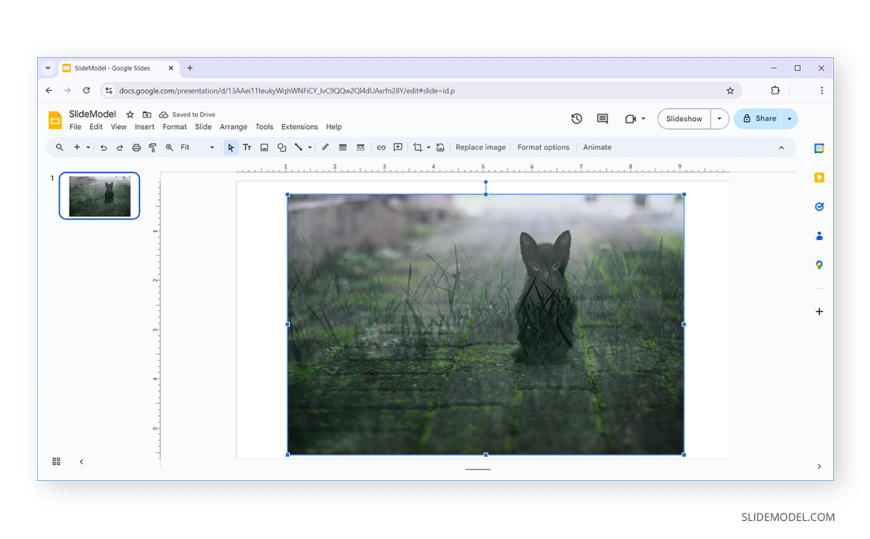Screen dimensions: 870x539
Task: Start the Slideshow
Action: pos(684,119)
